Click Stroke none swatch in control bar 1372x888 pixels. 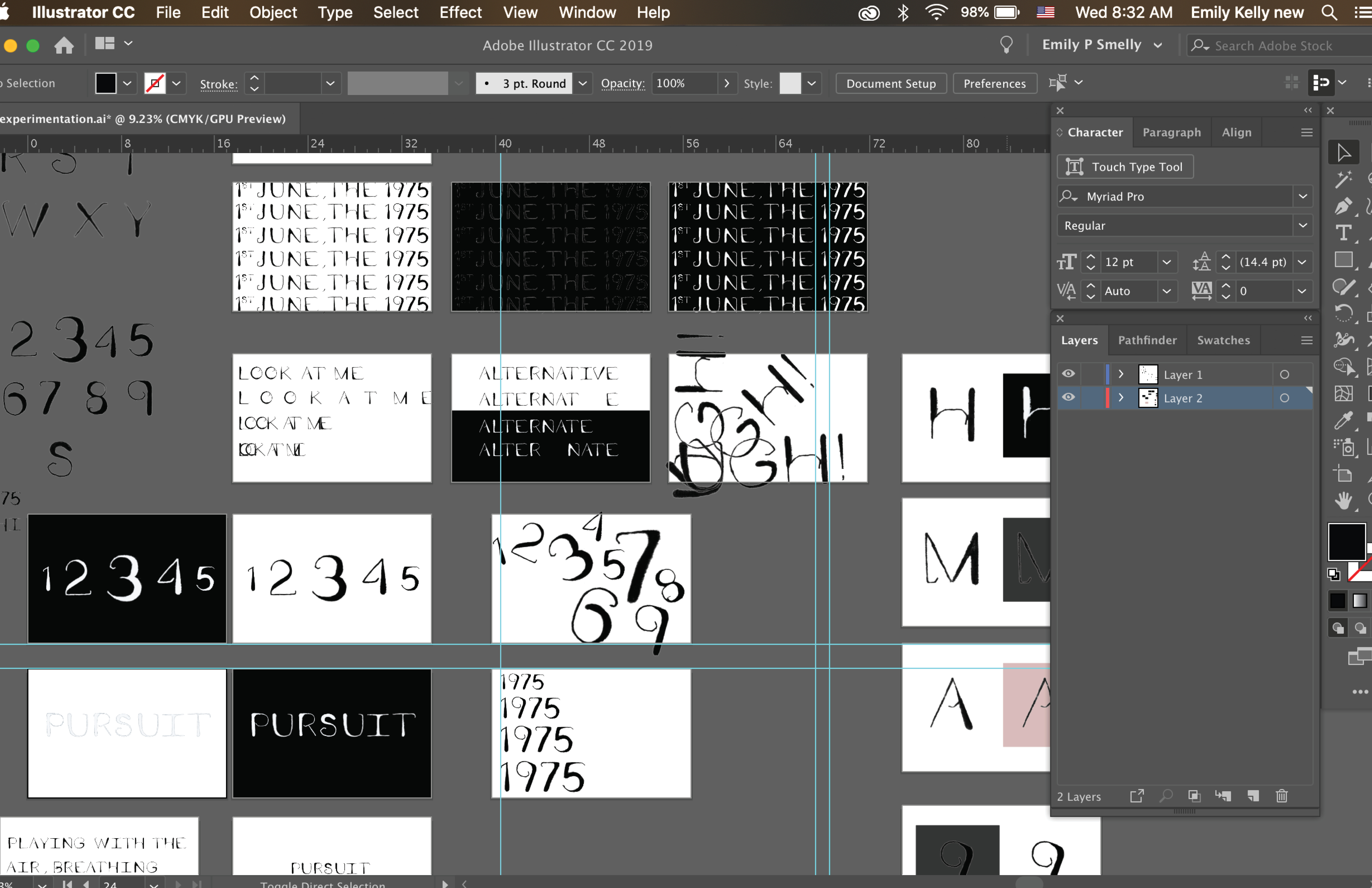pos(154,83)
